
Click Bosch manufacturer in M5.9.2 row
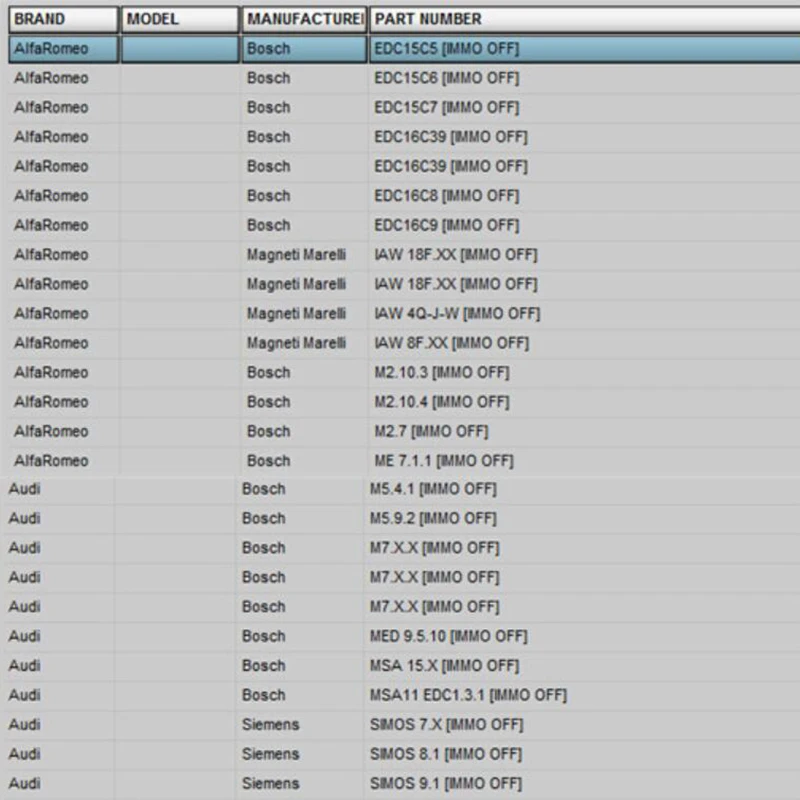point(263,519)
